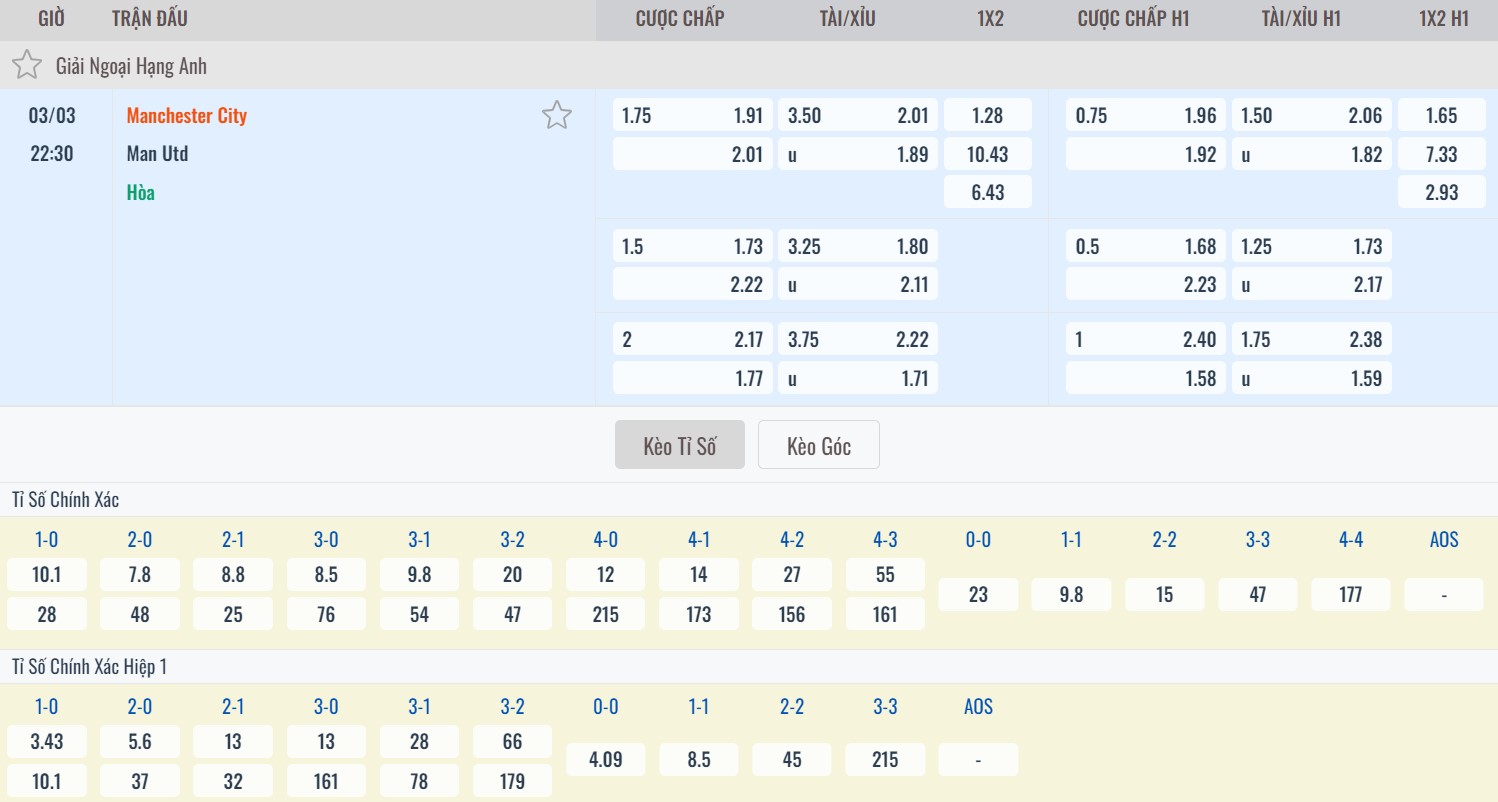This screenshot has width=1498, height=802.
Task: Select Man Utd win odds 10.43
Action: click(987, 154)
